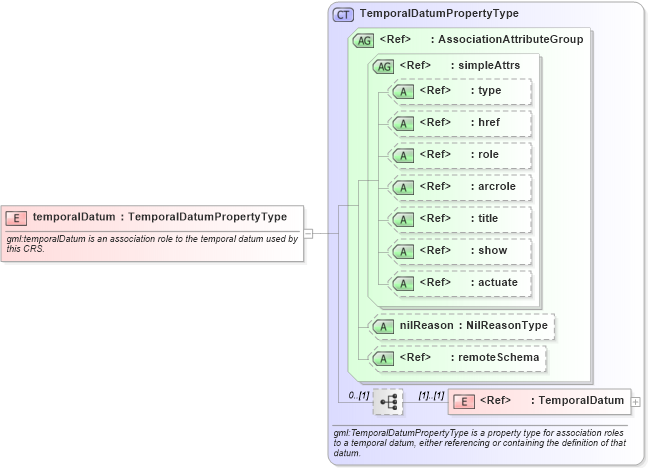Click the A icon of type attribute
The height and width of the screenshot is (468, 648).
coord(403,91)
